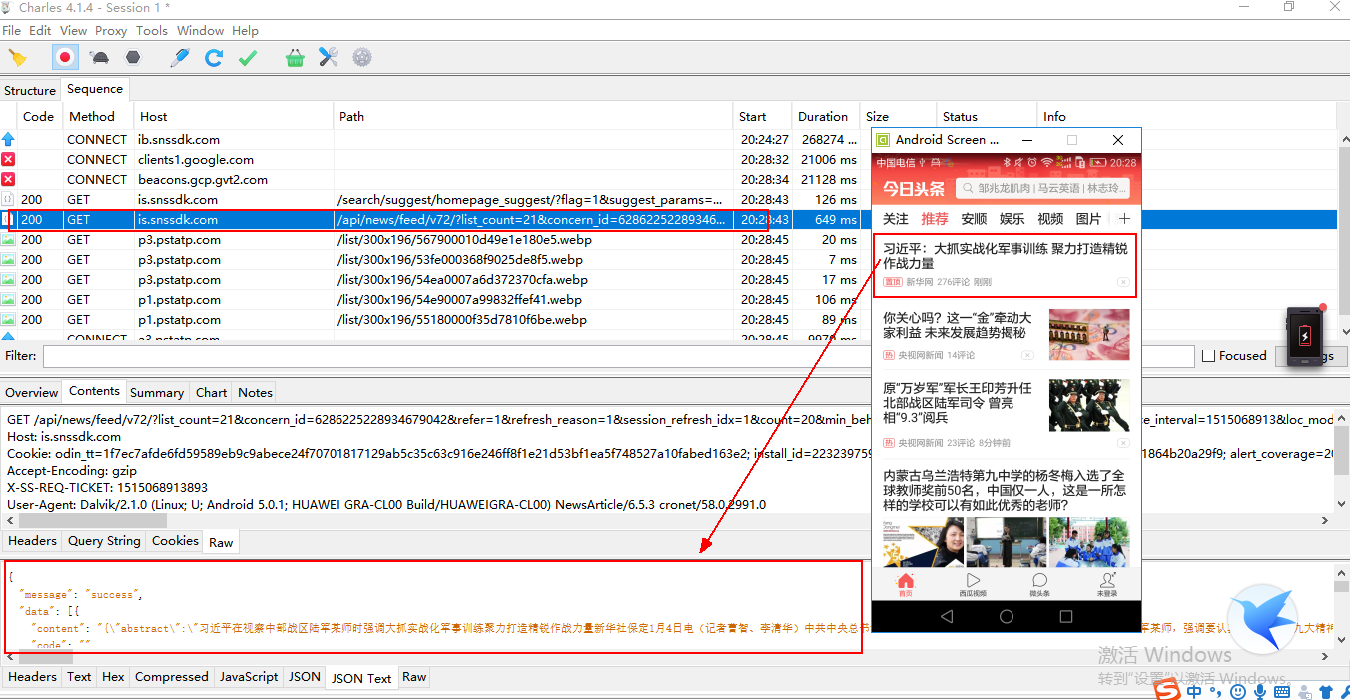The image size is (1352, 700).
Task: Click the green checkmark Validate icon
Action: coord(248,58)
